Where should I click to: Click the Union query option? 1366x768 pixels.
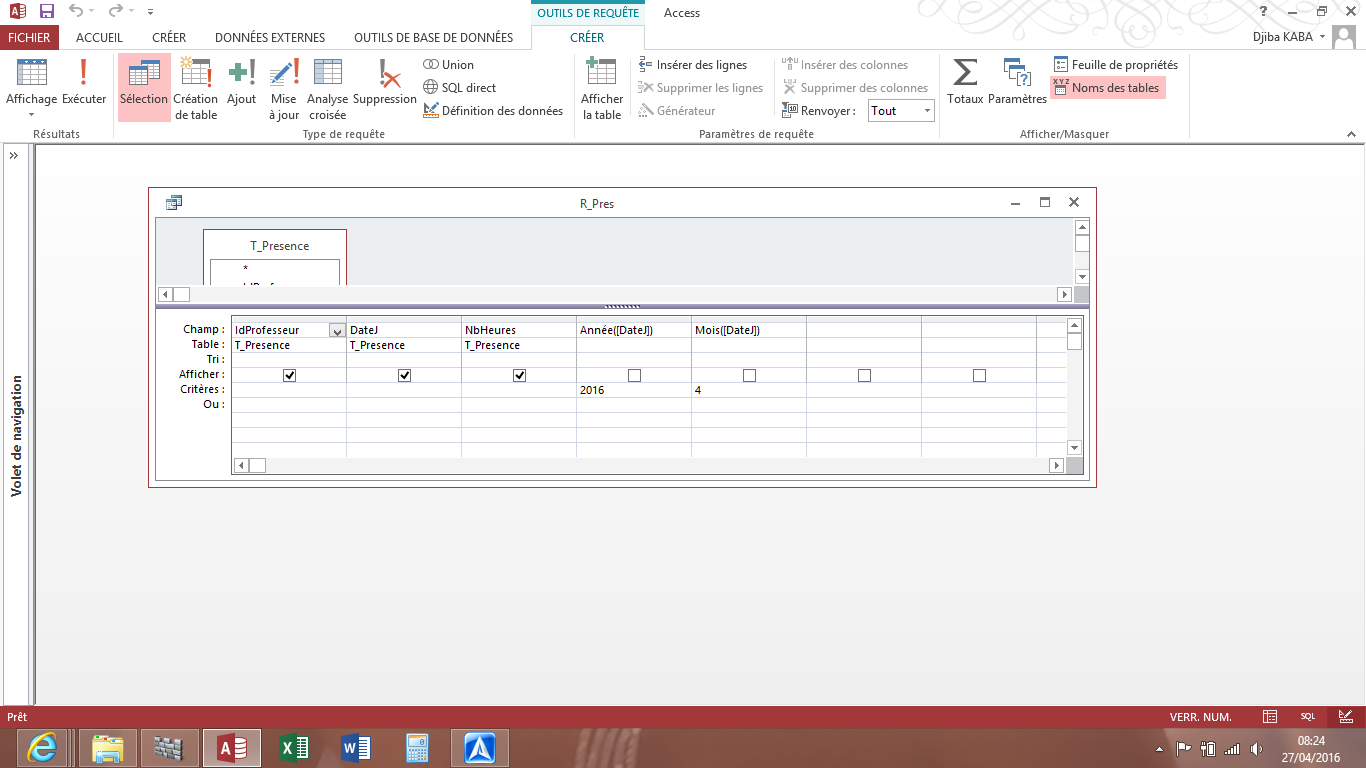click(x=448, y=65)
